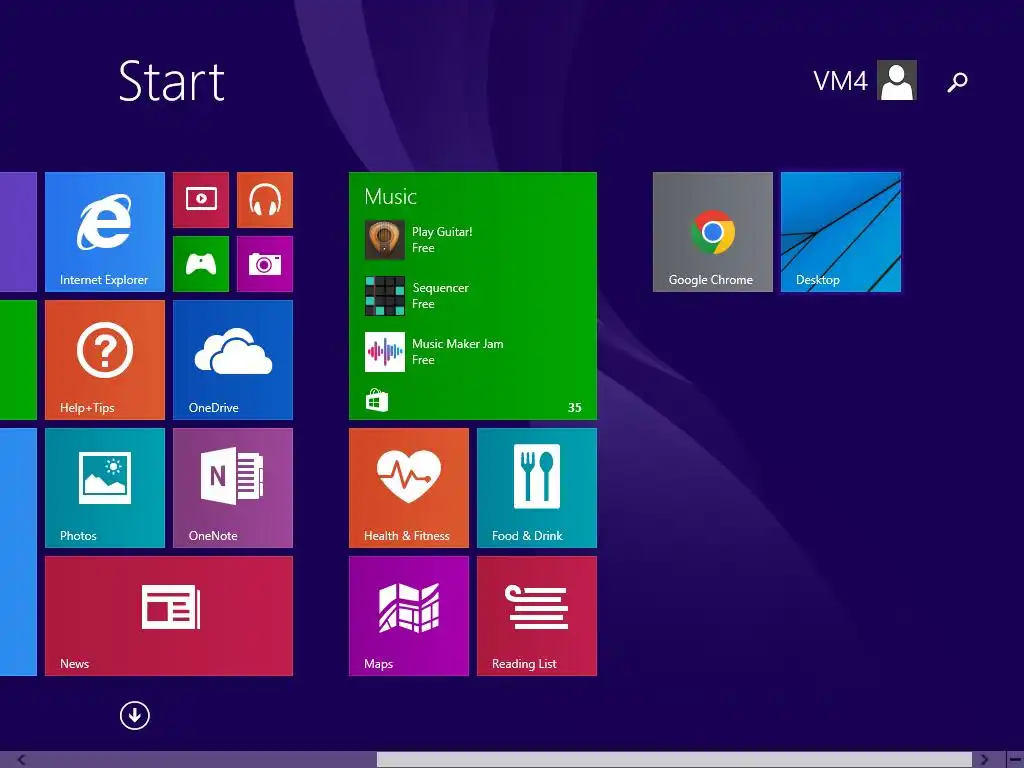Viewport: 1024px width, 768px height.
Task: Open the OneDrive tile
Action: (x=233, y=360)
